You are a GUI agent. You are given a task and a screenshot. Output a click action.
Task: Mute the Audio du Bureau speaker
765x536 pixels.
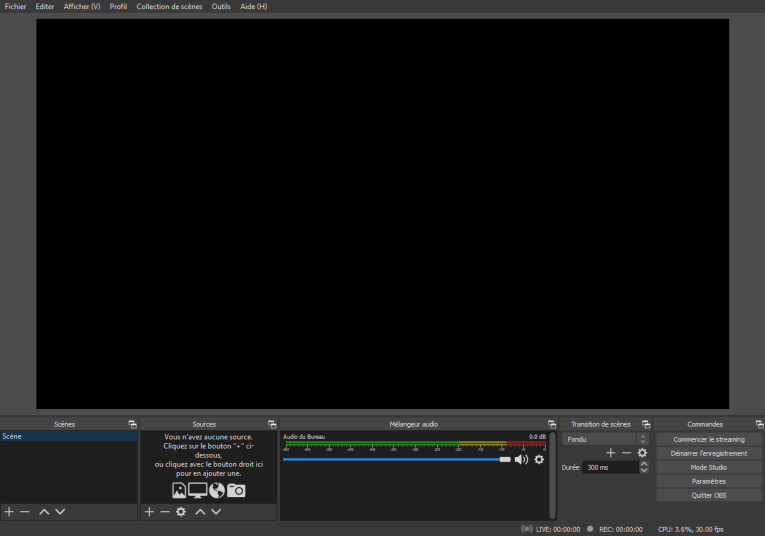point(522,459)
